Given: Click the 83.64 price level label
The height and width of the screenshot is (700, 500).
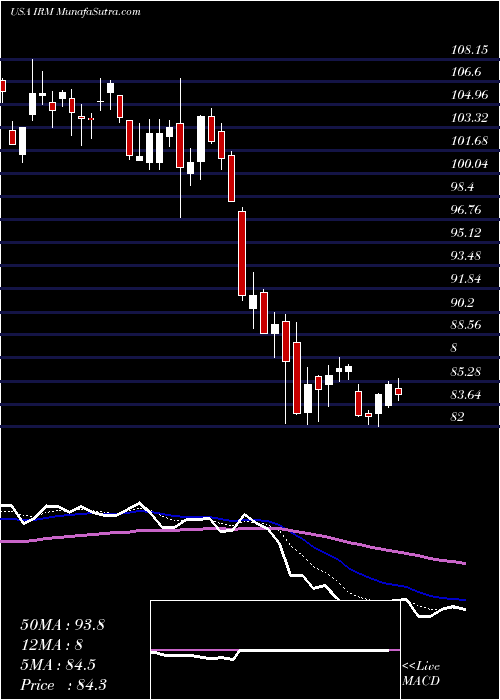Looking at the screenshot, I should 466,395.
